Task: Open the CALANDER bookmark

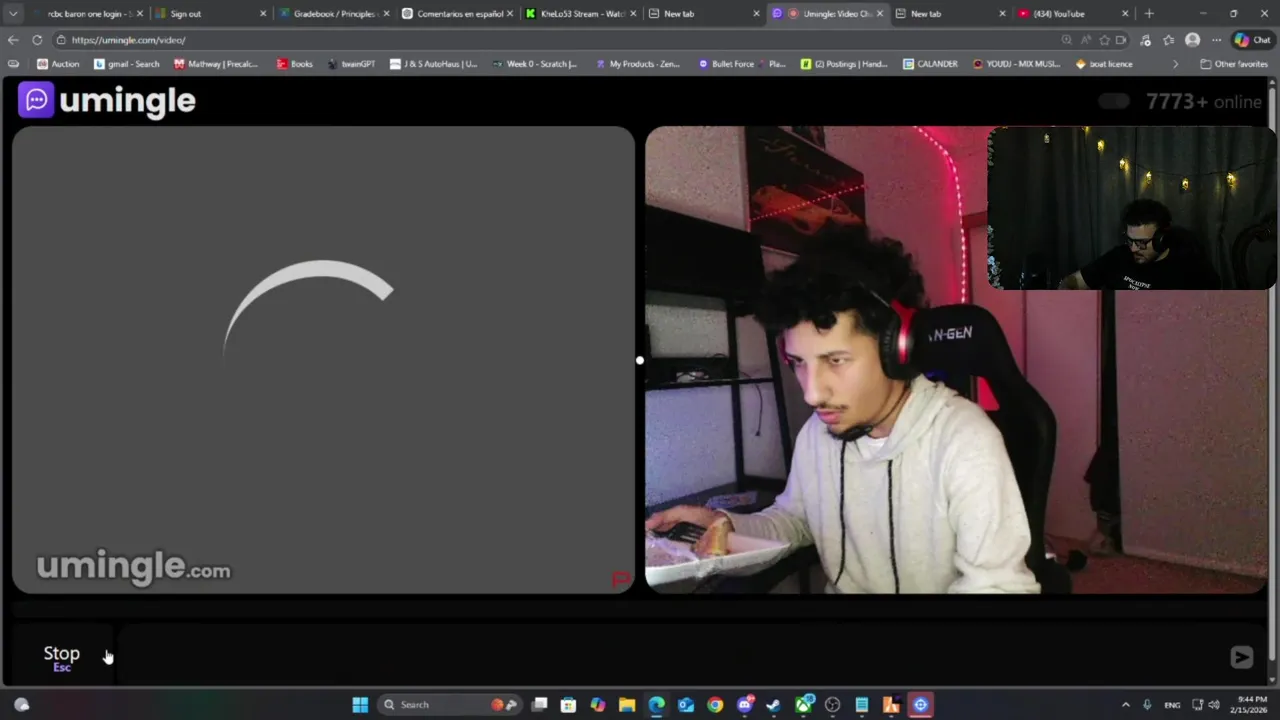Action: (x=930, y=64)
